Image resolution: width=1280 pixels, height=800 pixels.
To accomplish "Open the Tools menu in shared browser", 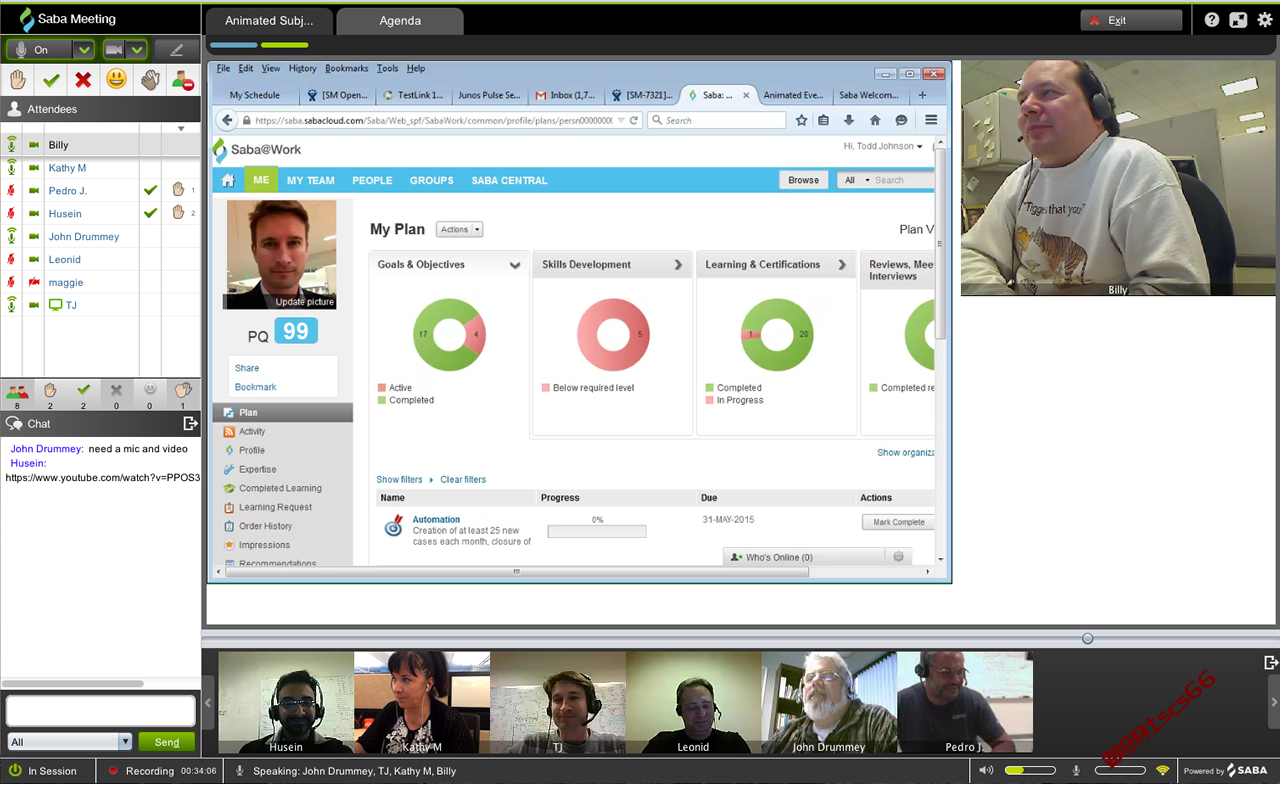I will (388, 68).
